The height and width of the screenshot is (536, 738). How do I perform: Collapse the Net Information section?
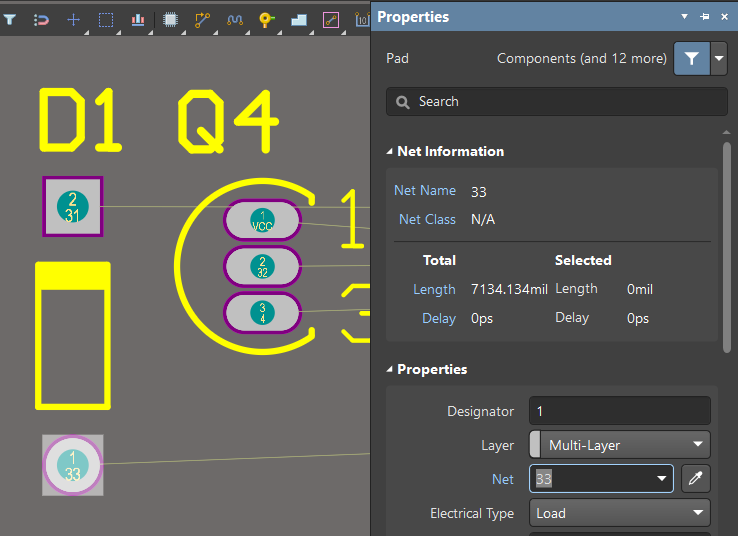[390, 152]
